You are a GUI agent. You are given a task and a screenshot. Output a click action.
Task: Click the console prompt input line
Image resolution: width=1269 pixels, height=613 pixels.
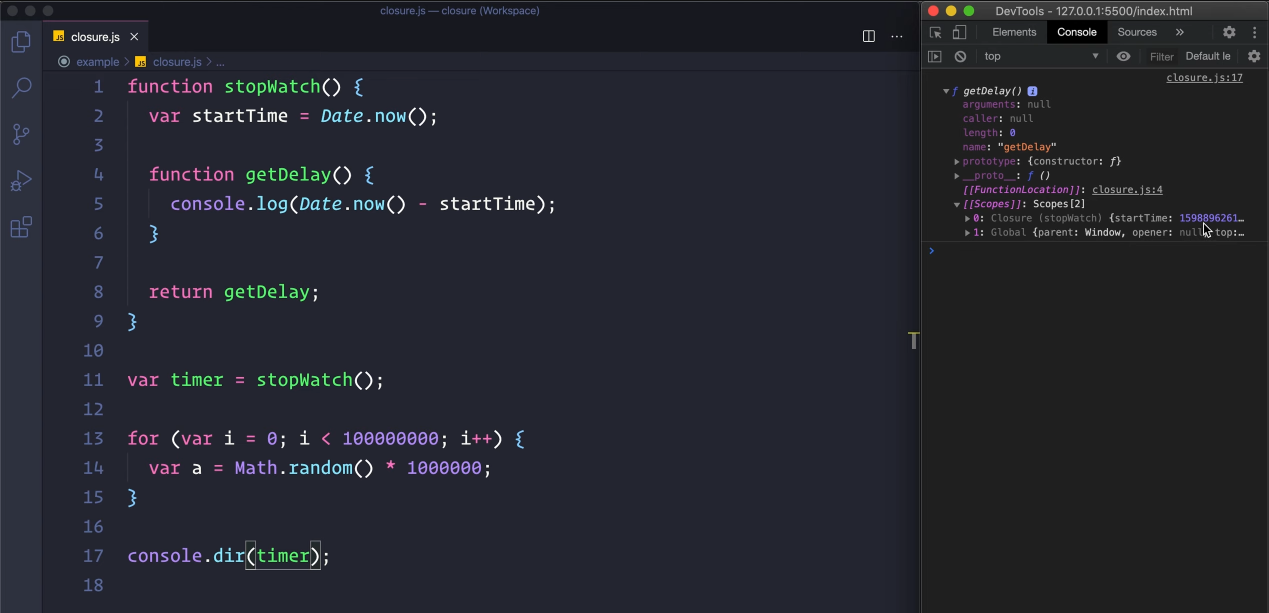tap(1100, 250)
